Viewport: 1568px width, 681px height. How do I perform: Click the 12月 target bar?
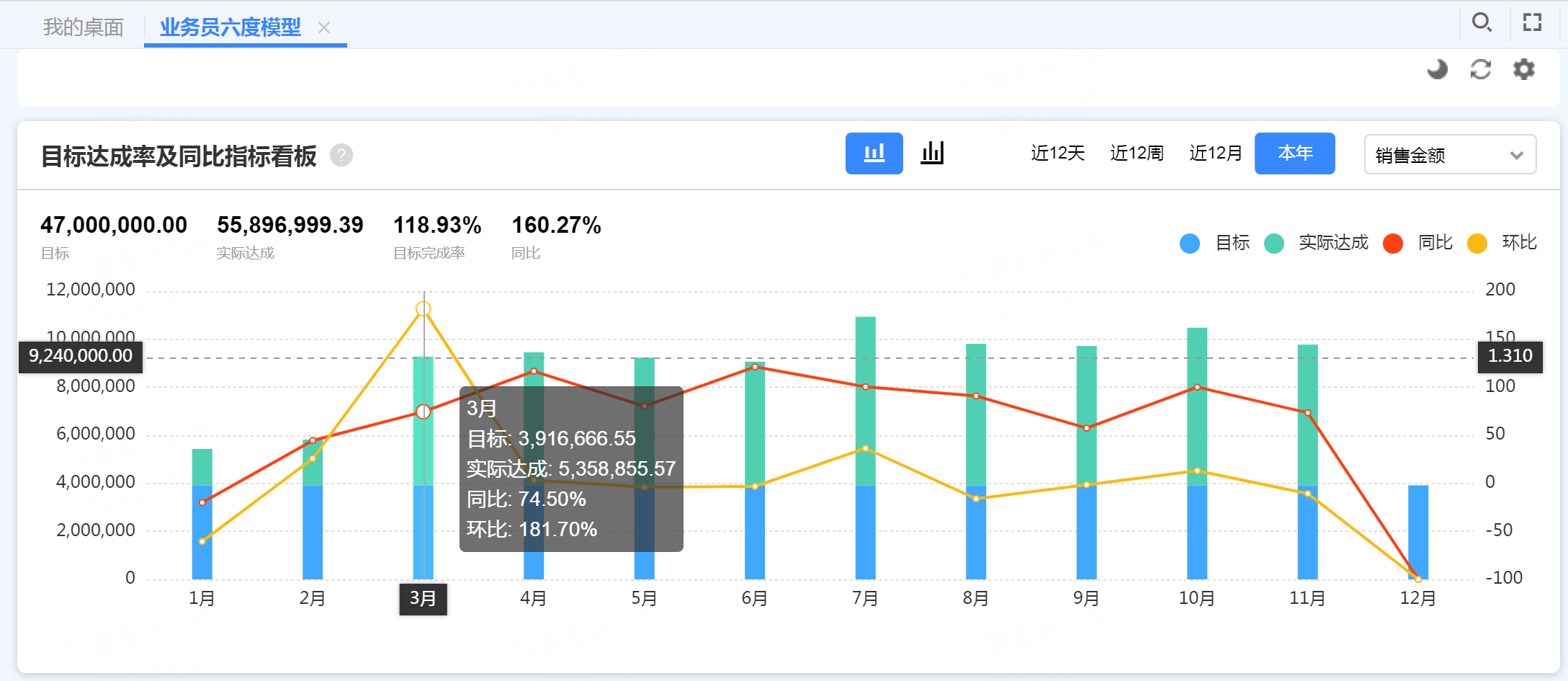(1418, 533)
